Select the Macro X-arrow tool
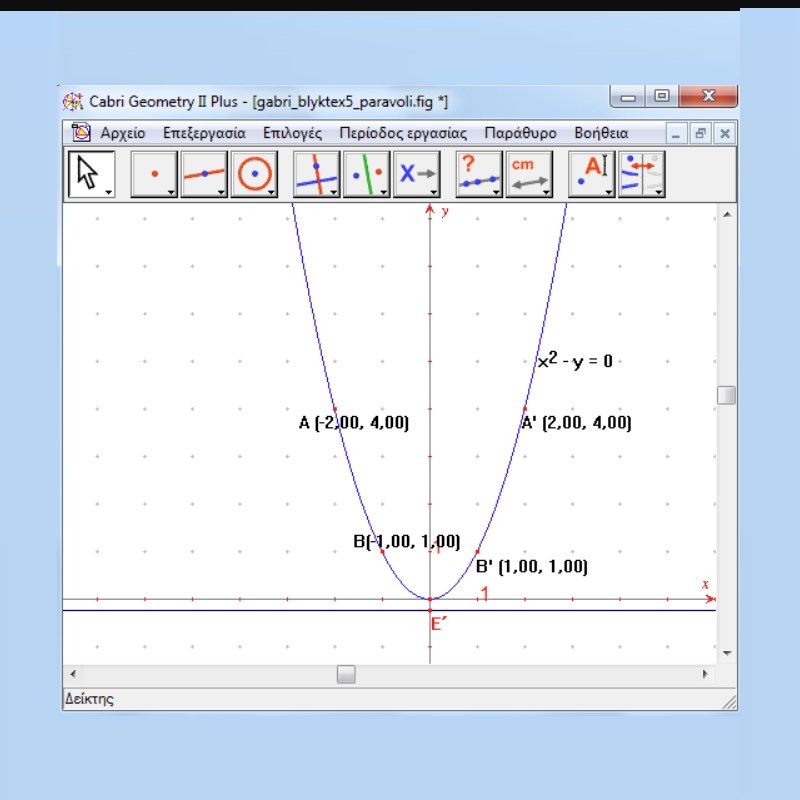 (417, 173)
